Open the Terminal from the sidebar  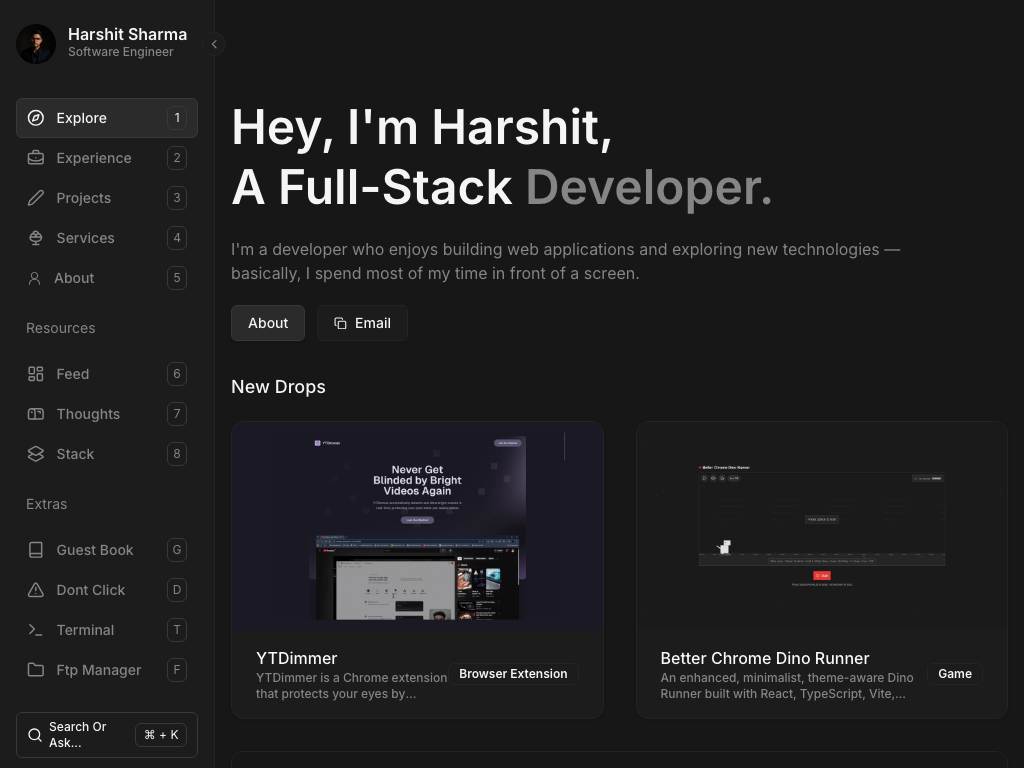85,630
